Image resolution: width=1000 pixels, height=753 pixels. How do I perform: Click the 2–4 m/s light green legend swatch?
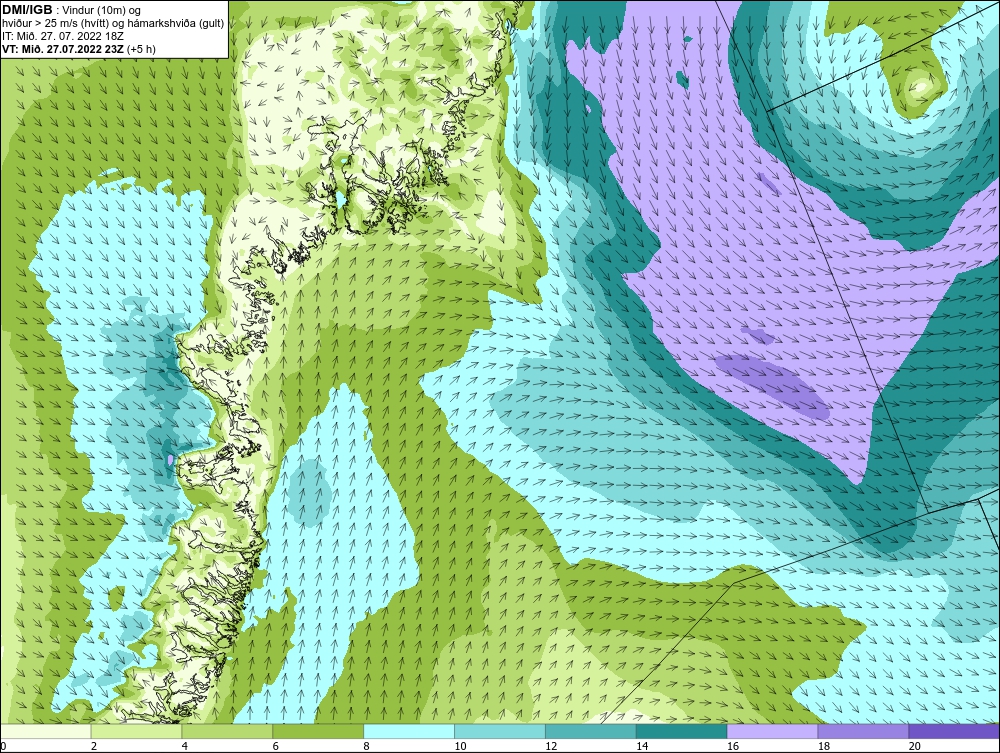pyautogui.click(x=136, y=731)
